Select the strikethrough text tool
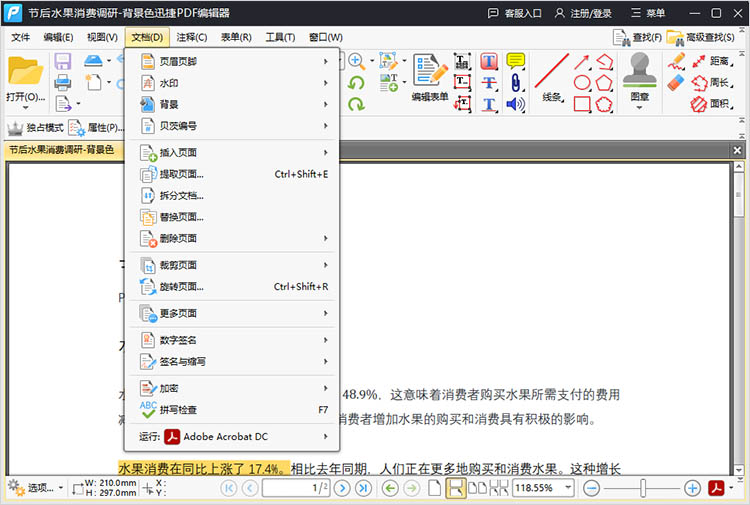Viewport: 750px width, 505px height. pos(488,83)
